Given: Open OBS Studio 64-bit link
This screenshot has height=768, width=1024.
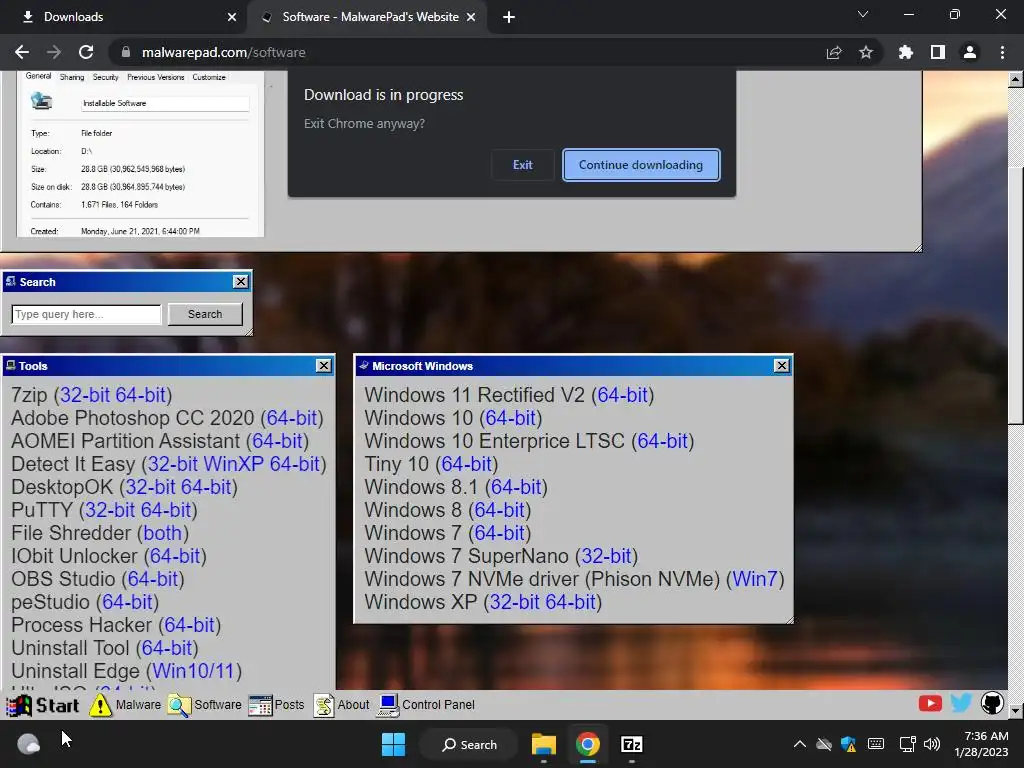Looking at the screenshot, I should (153, 579).
